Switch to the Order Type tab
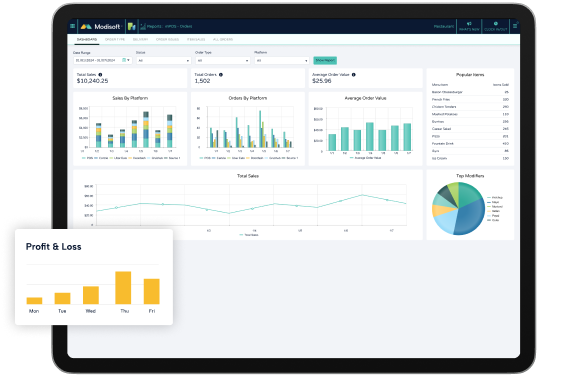Viewport: 585px width, 376px height. tap(115, 39)
